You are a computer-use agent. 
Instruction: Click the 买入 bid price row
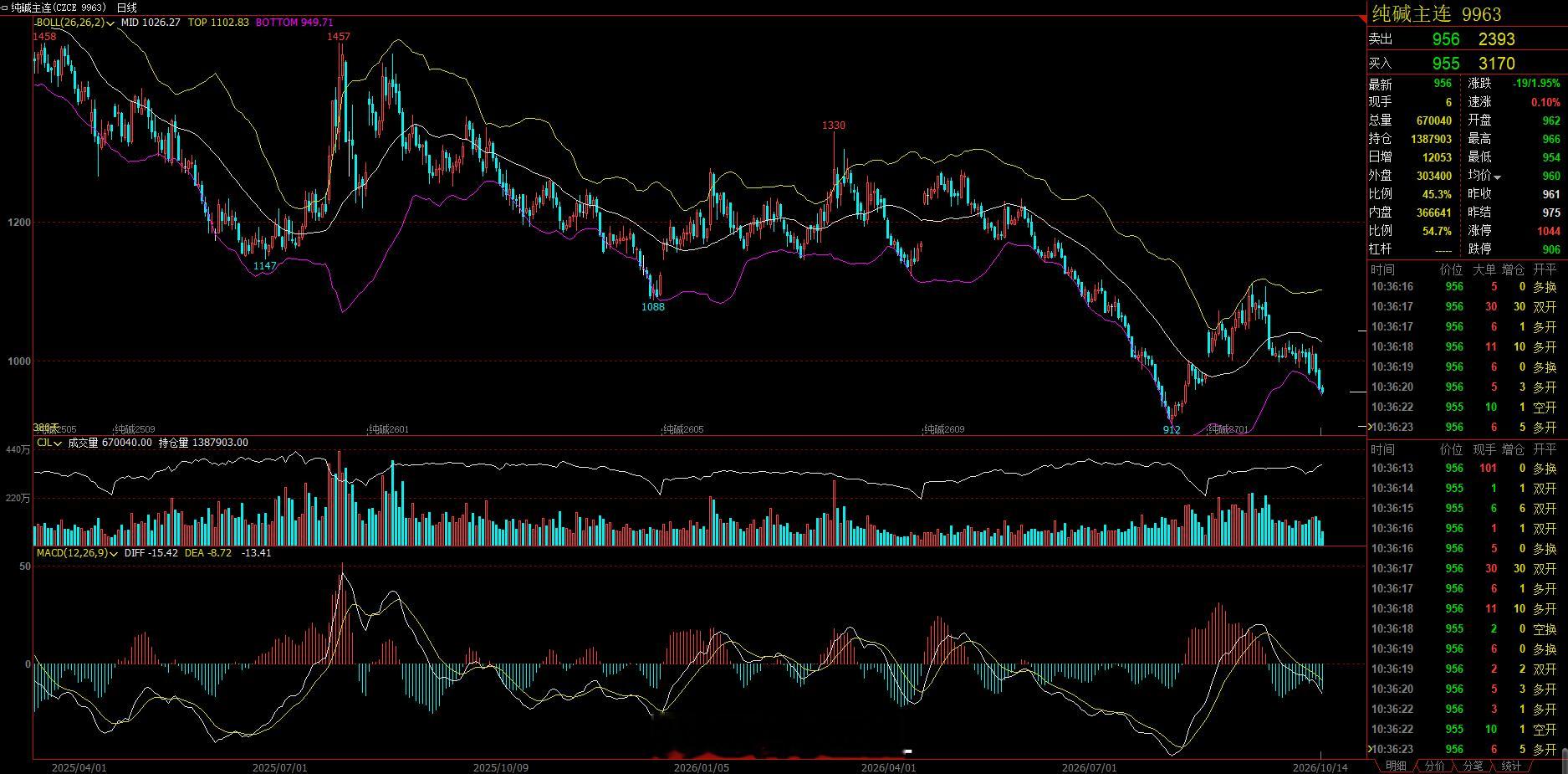(x=1467, y=64)
